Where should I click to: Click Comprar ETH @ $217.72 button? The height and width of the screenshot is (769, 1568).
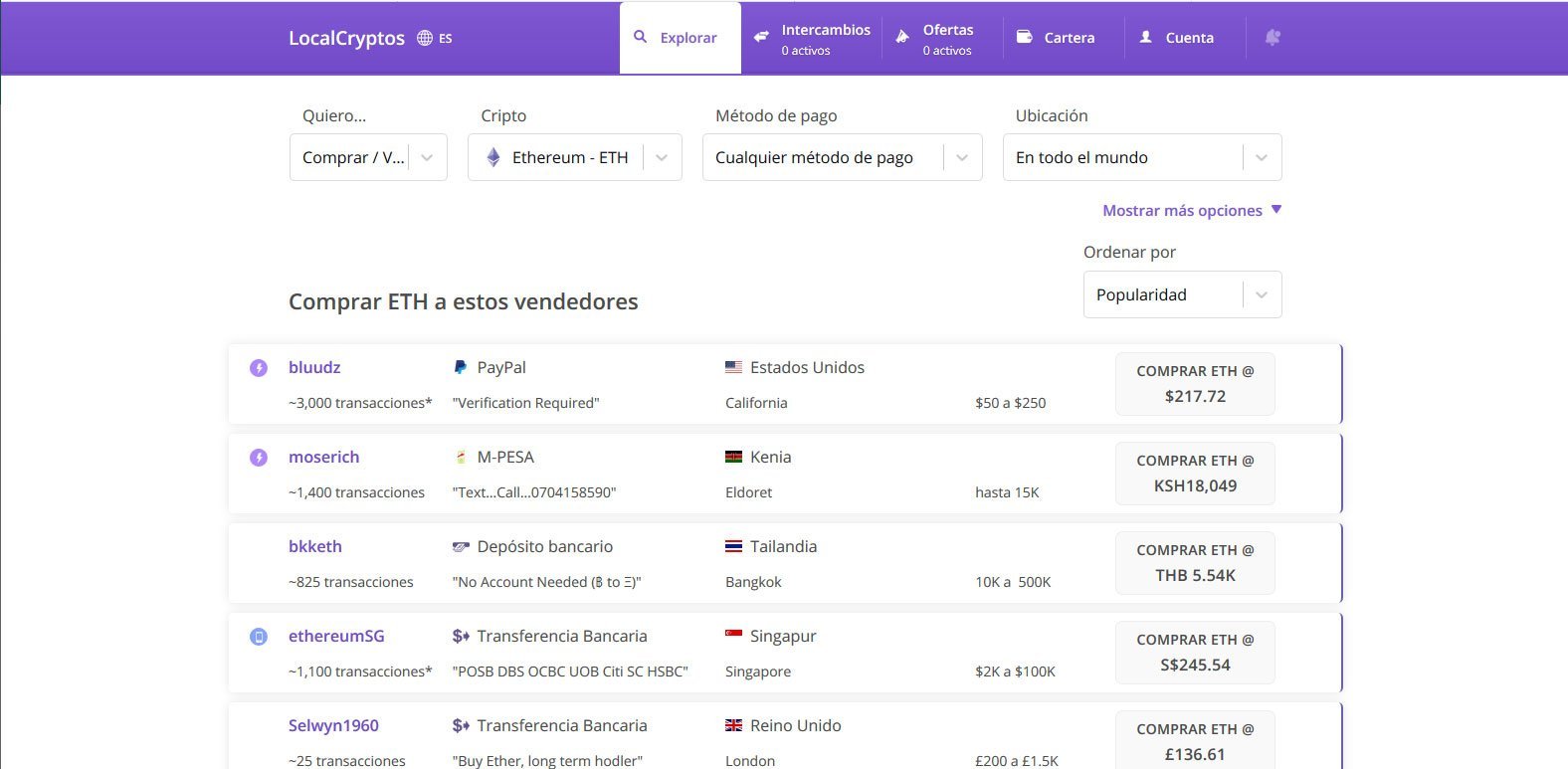pos(1195,384)
